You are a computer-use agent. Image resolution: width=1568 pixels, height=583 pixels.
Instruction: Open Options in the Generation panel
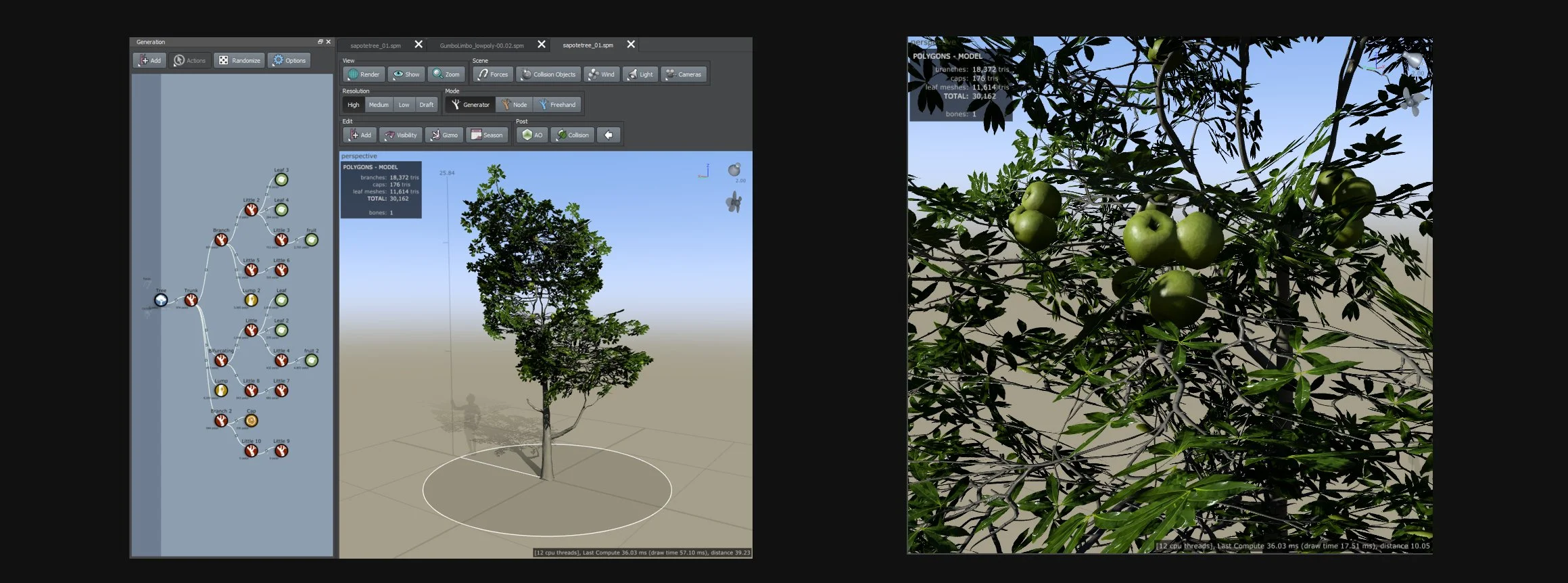click(x=289, y=60)
